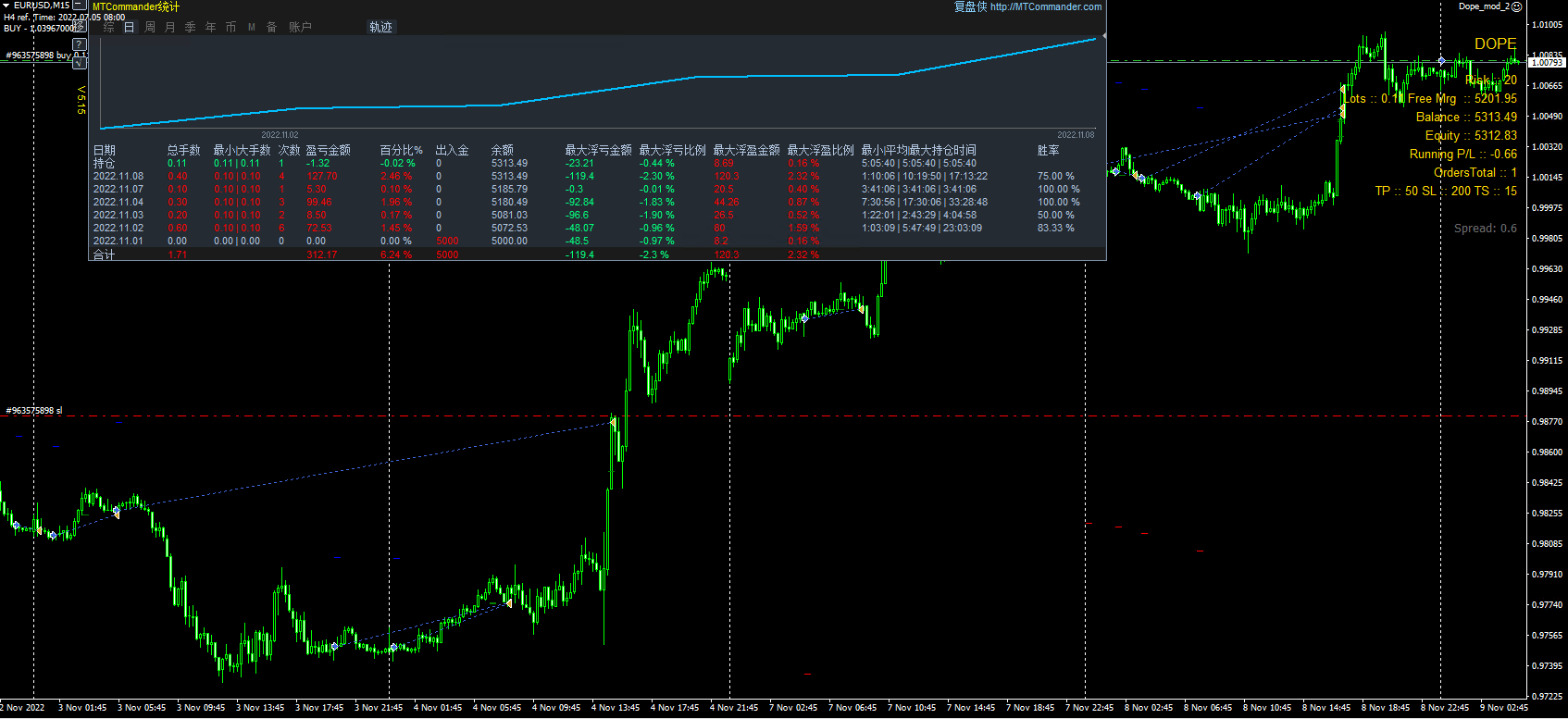The width and height of the screenshot is (1568, 719).
Task: Toggle the 轨迹 trajectory button
Action: click(380, 27)
